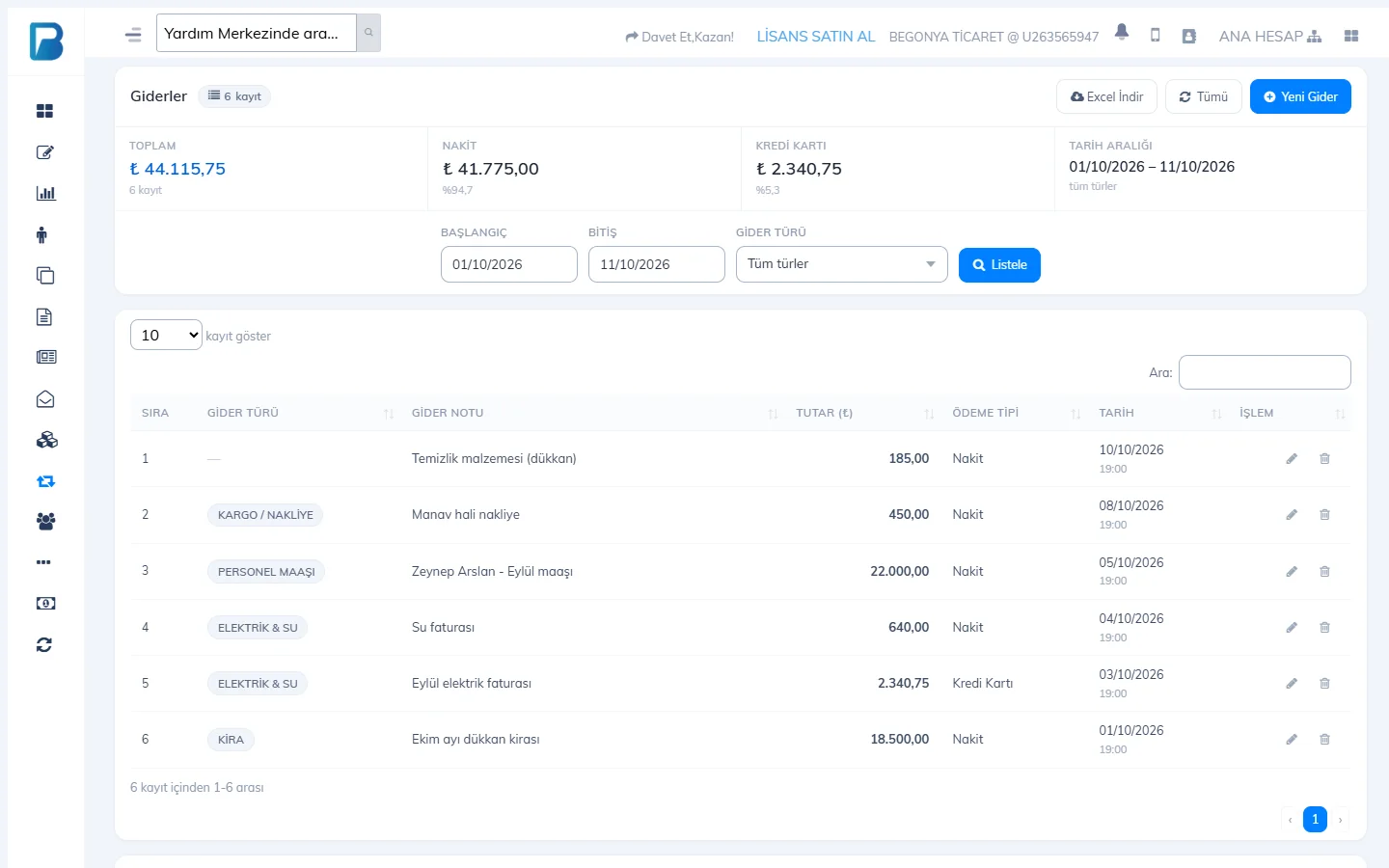Screen dimensions: 1389x868
Task: Edit the Su faturası expense row
Action: (1292, 628)
